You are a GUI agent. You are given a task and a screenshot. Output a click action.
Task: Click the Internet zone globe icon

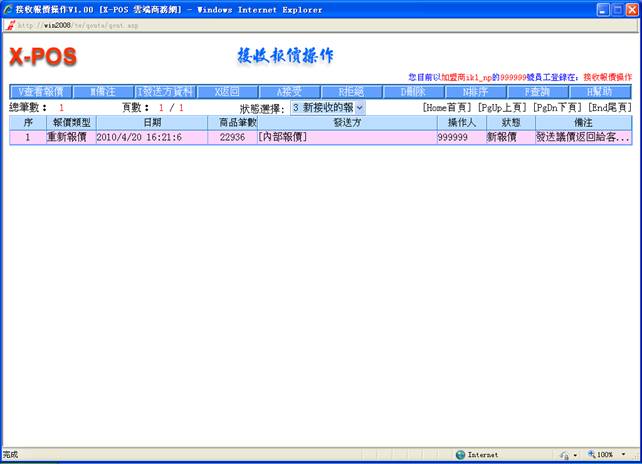[x=460, y=454]
